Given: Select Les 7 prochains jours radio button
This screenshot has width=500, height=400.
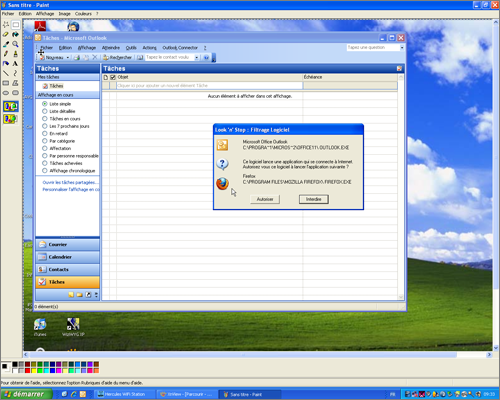Looking at the screenshot, I should pos(45,126).
